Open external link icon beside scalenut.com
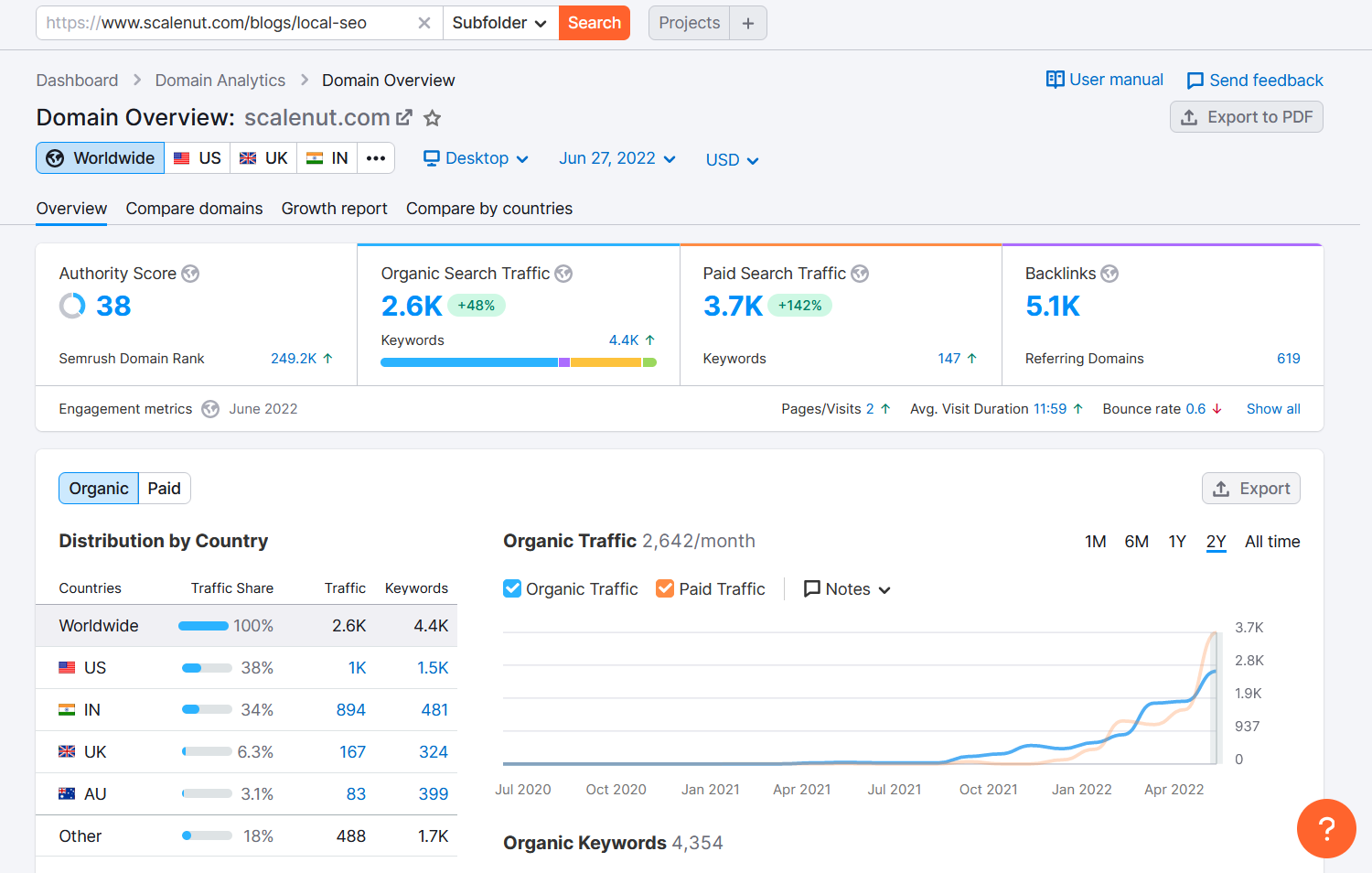 coord(403,117)
